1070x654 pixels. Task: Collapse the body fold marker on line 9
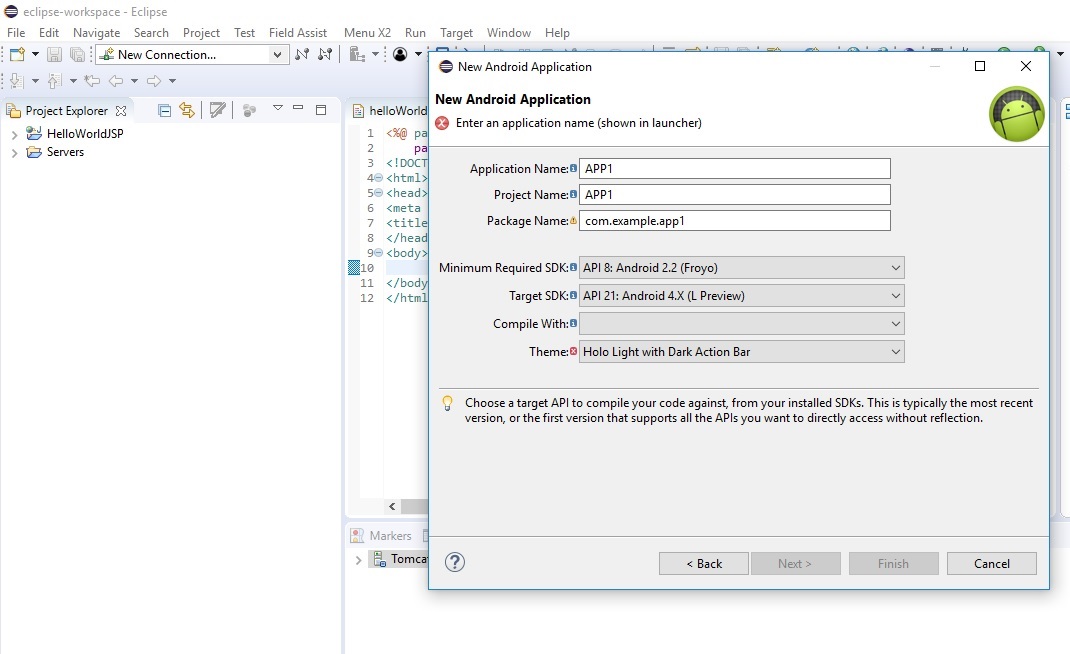[379, 253]
